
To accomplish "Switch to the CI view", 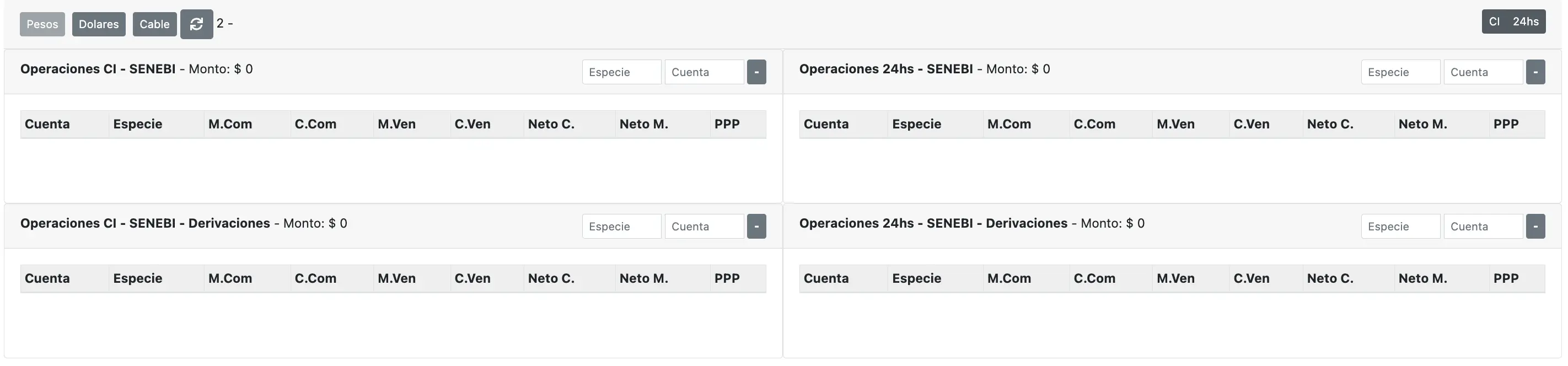I will click(1494, 22).
